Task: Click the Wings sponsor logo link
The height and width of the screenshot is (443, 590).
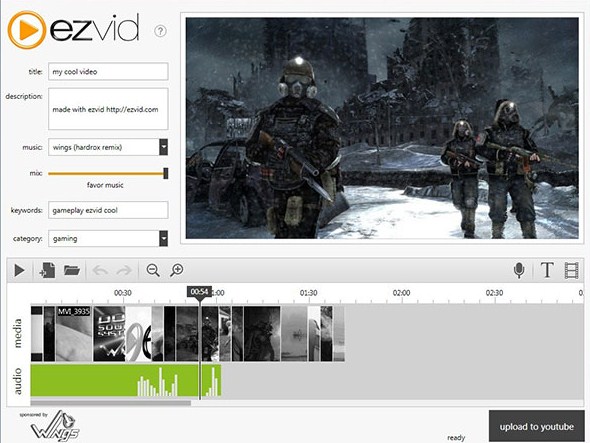Action: coord(55,426)
